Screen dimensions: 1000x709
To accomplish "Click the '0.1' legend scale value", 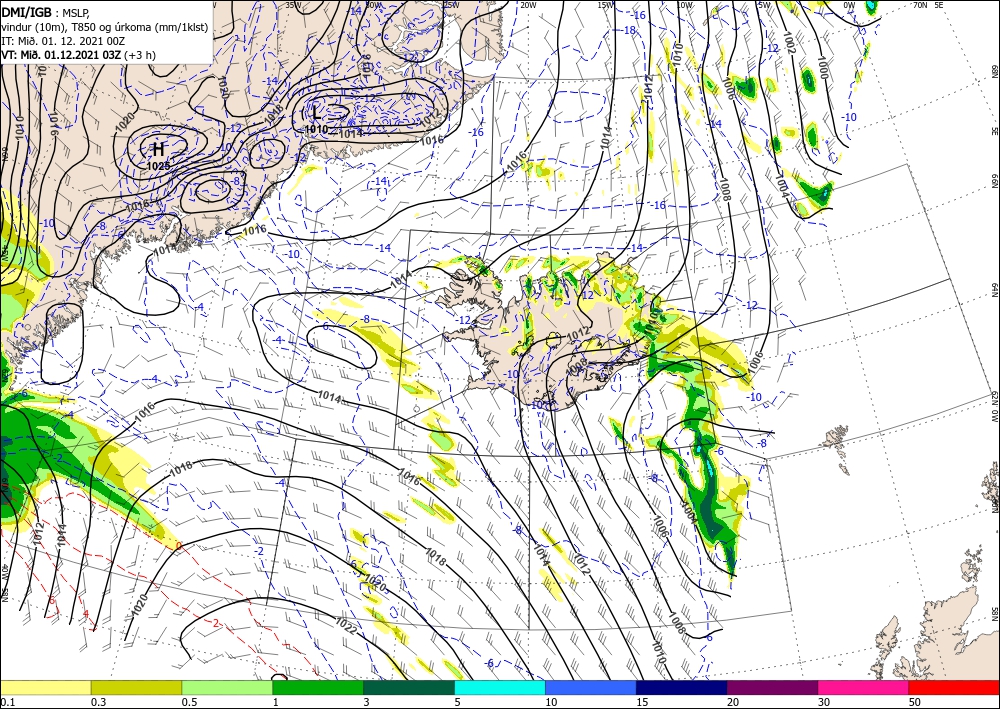I will tap(6, 702).
